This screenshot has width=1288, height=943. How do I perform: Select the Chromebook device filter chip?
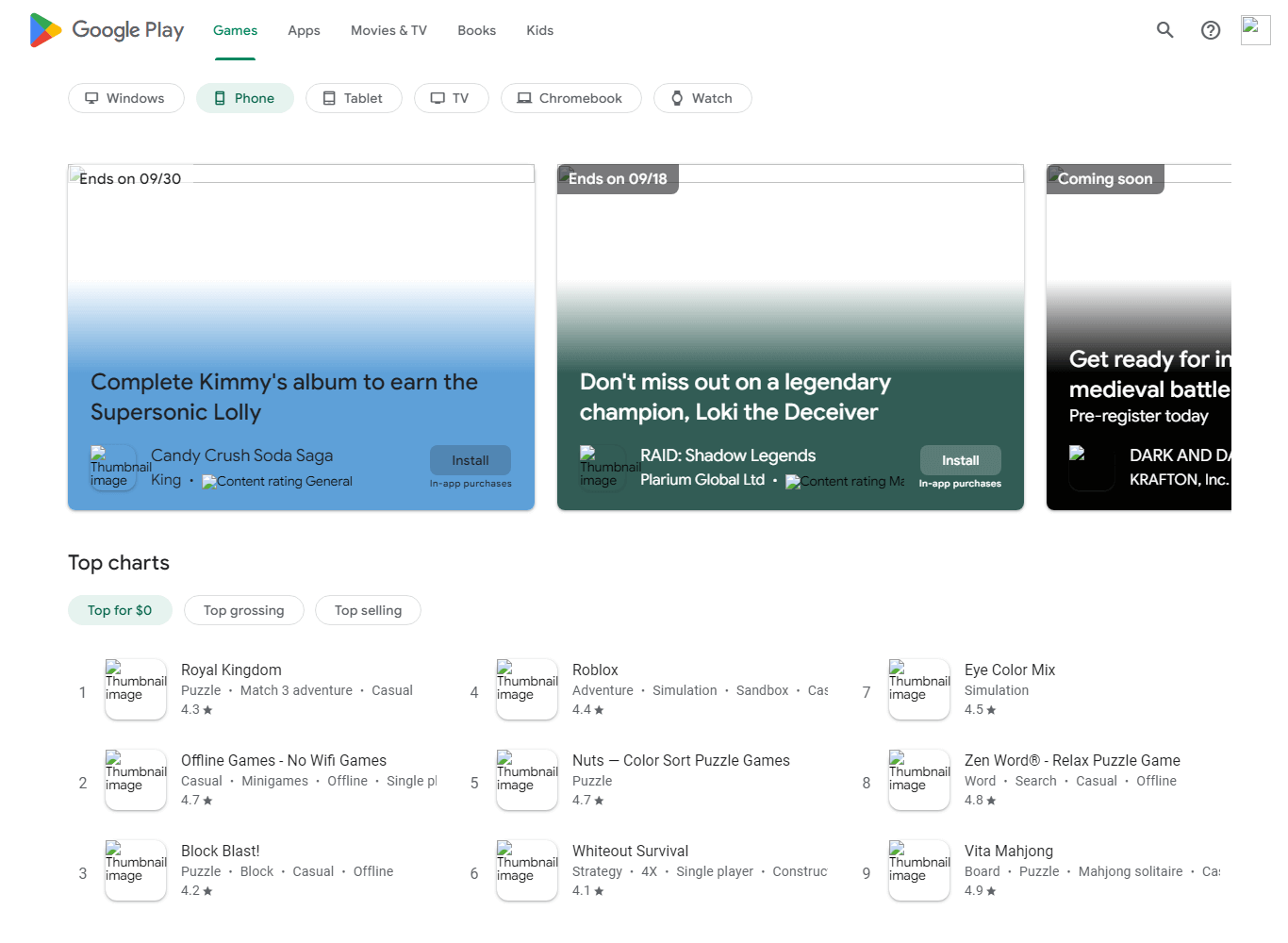[571, 98]
